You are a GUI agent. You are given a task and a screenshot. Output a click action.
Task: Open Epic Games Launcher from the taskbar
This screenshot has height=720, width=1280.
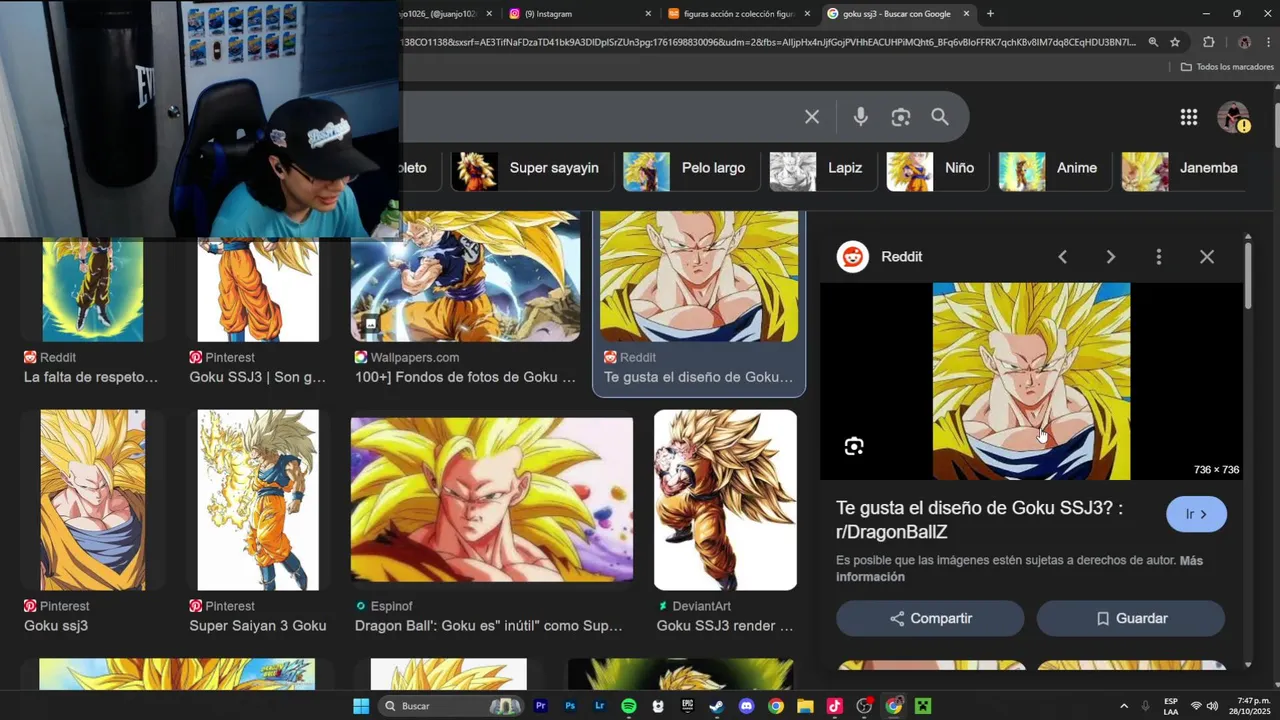687,706
